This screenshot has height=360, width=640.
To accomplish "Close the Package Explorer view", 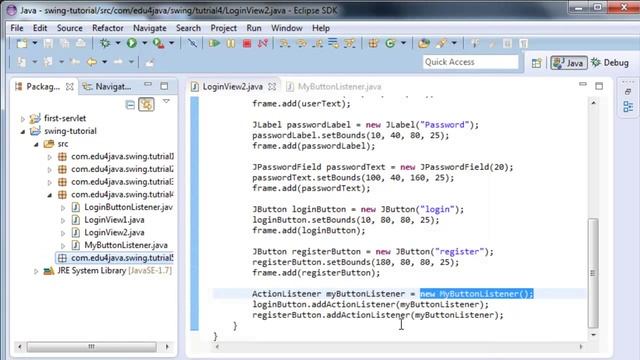I will [70, 87].
